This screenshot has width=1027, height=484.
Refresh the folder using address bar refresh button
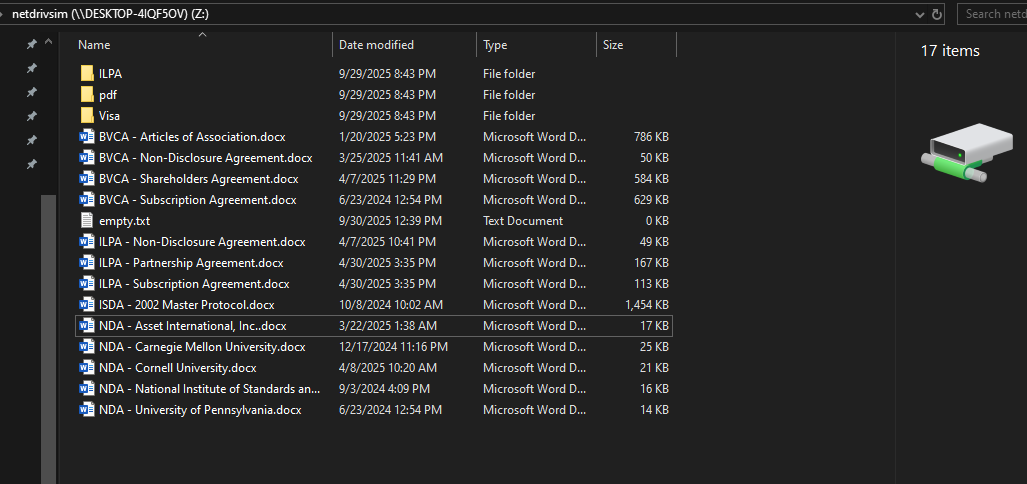[937, 14]
